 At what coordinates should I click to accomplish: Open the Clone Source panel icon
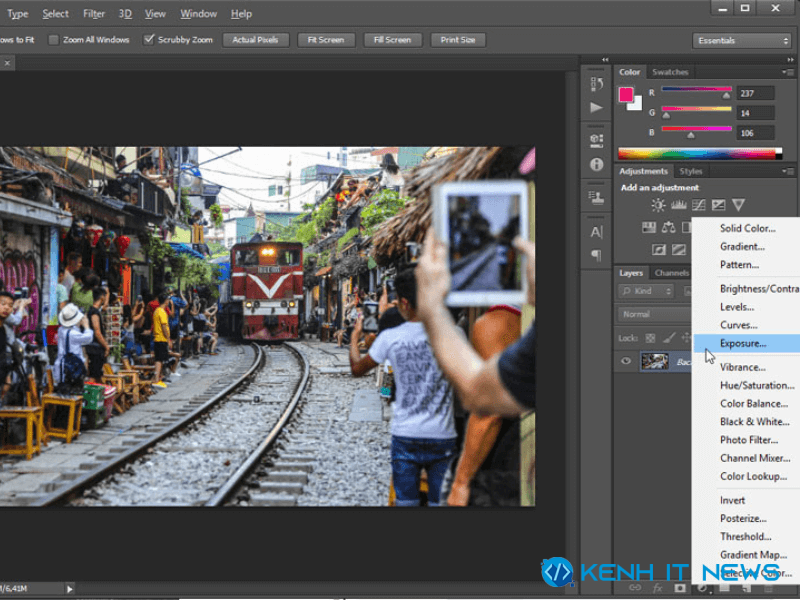click(596, 198)
